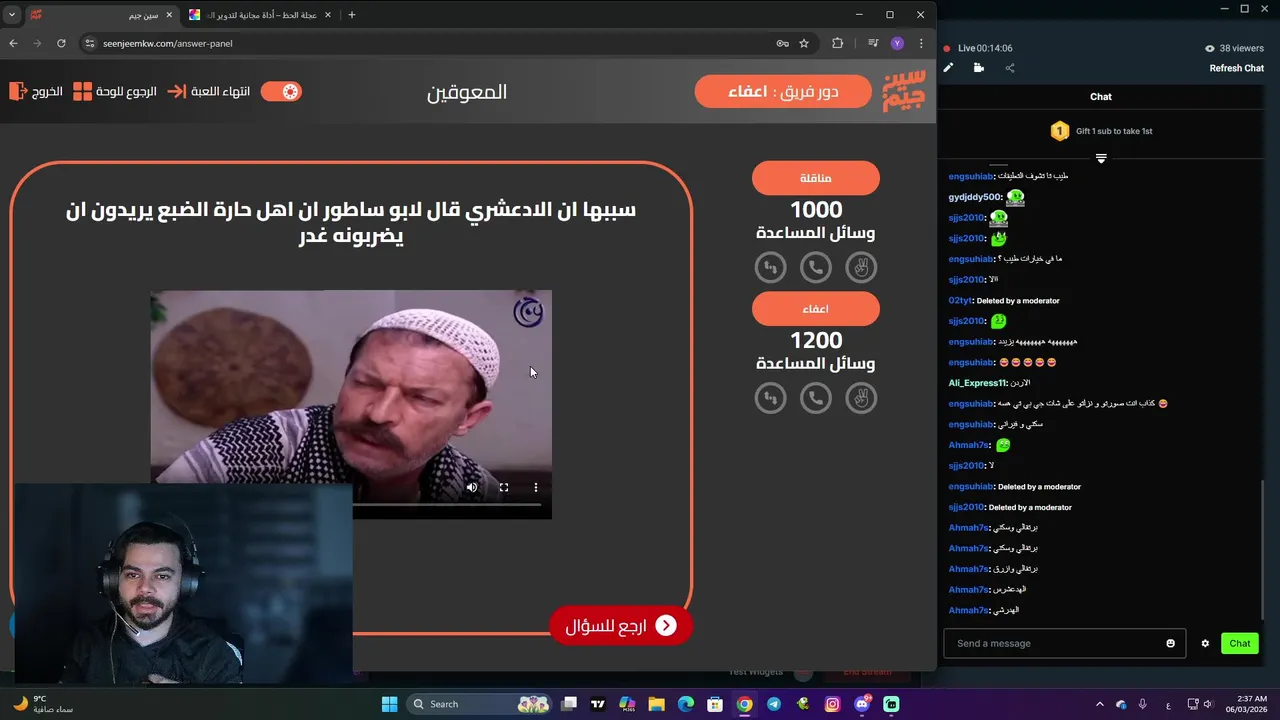Image resolution: width=1280 pixels, height=720 pixels.
Task: Use اعفاء team's swap arrows help icon
Action: pos(770,398)
